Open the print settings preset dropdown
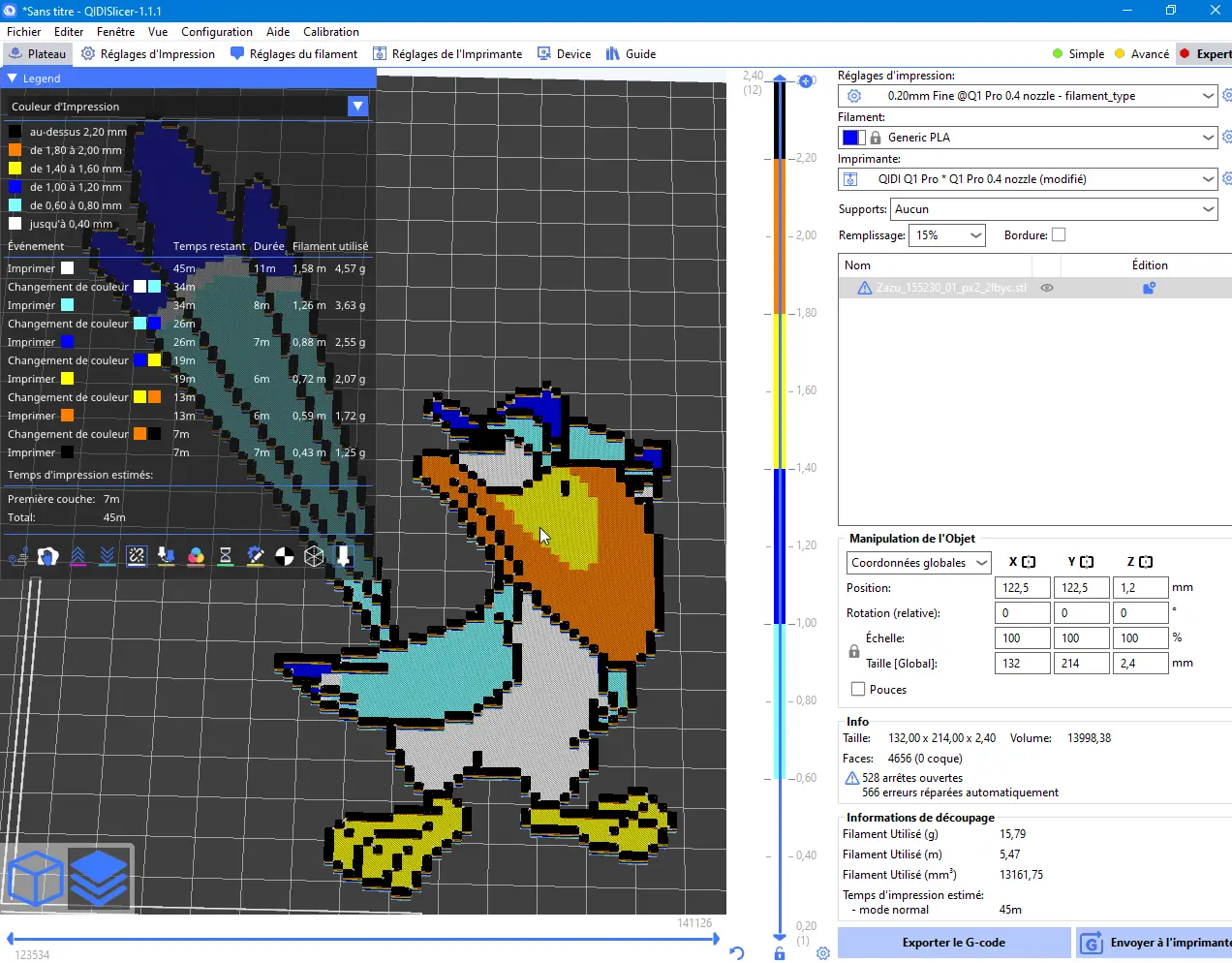Screen dimensions: 1232x963 click(x=1028, y=96)
